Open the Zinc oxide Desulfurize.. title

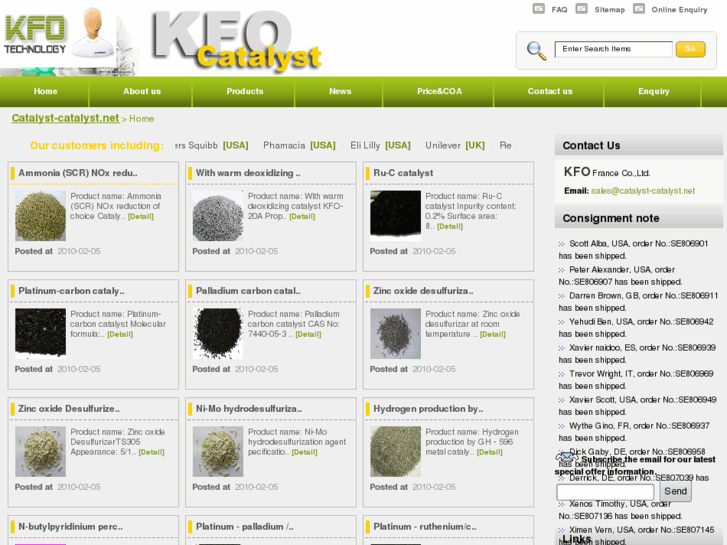click(x=69, y=409)
